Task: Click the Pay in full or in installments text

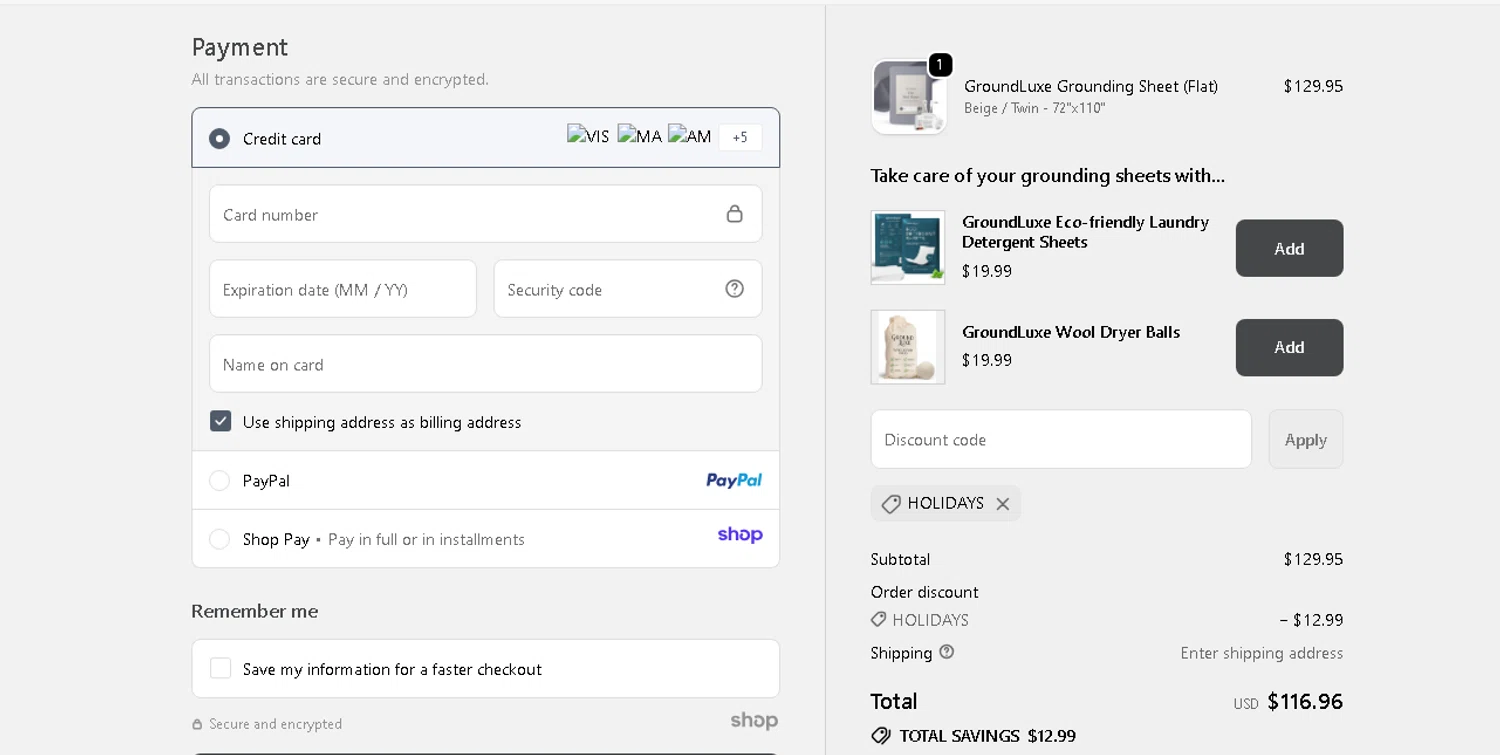Action: (426, 539)
